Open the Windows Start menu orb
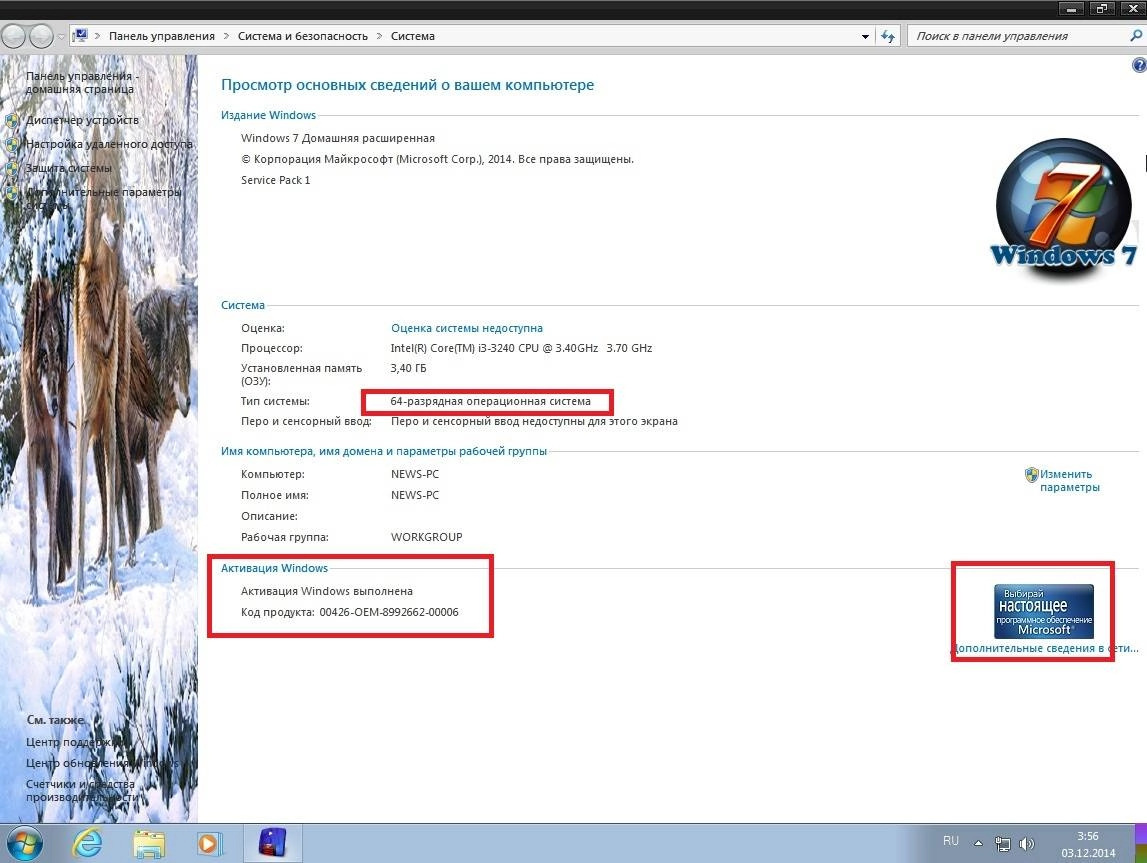The height and width of the screenshot is (863, 1147). coord(24,844)
